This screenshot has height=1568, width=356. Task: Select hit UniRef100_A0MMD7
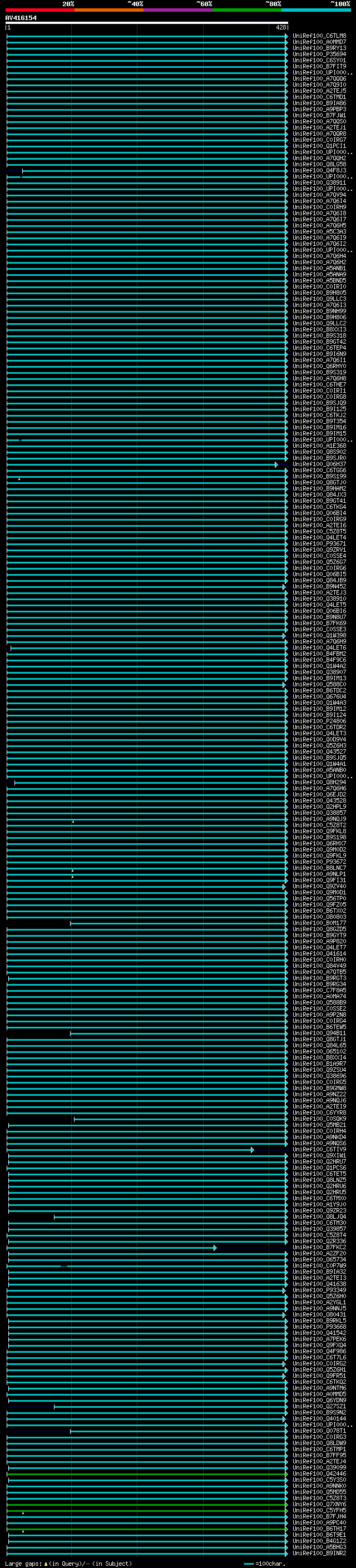(319, 42)
